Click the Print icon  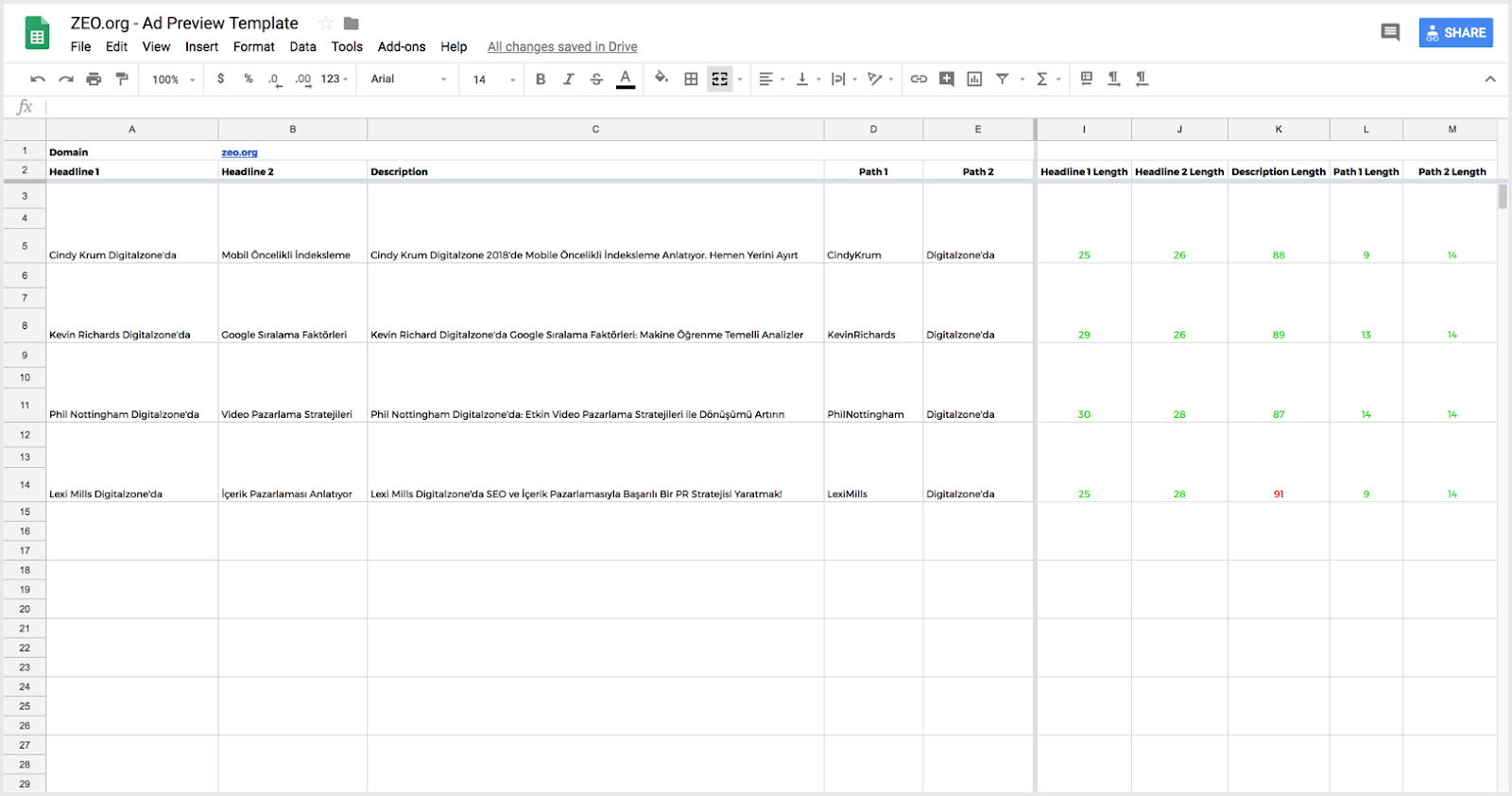tap(94, 79)
